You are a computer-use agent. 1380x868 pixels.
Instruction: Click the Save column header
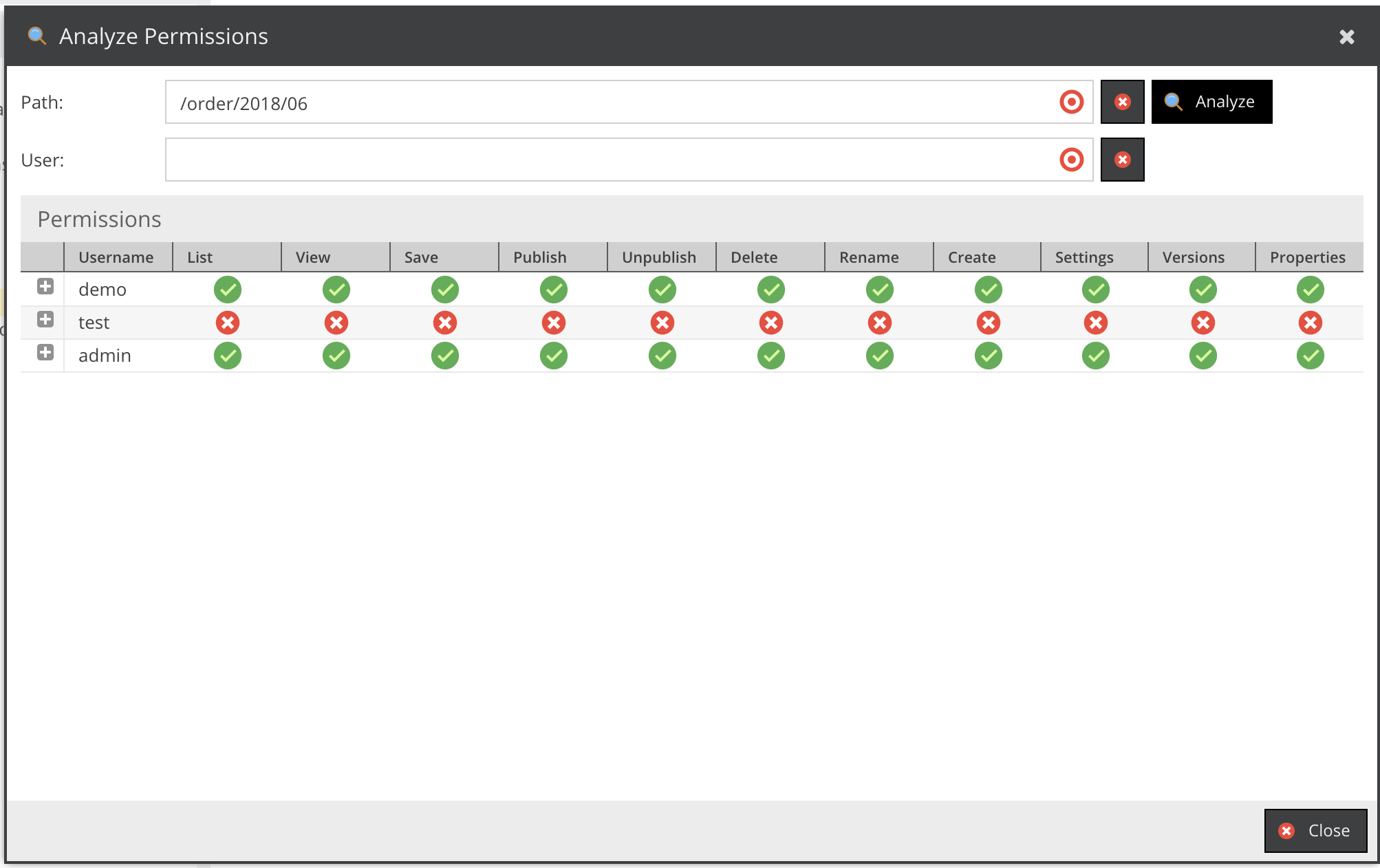click(444, 257)
